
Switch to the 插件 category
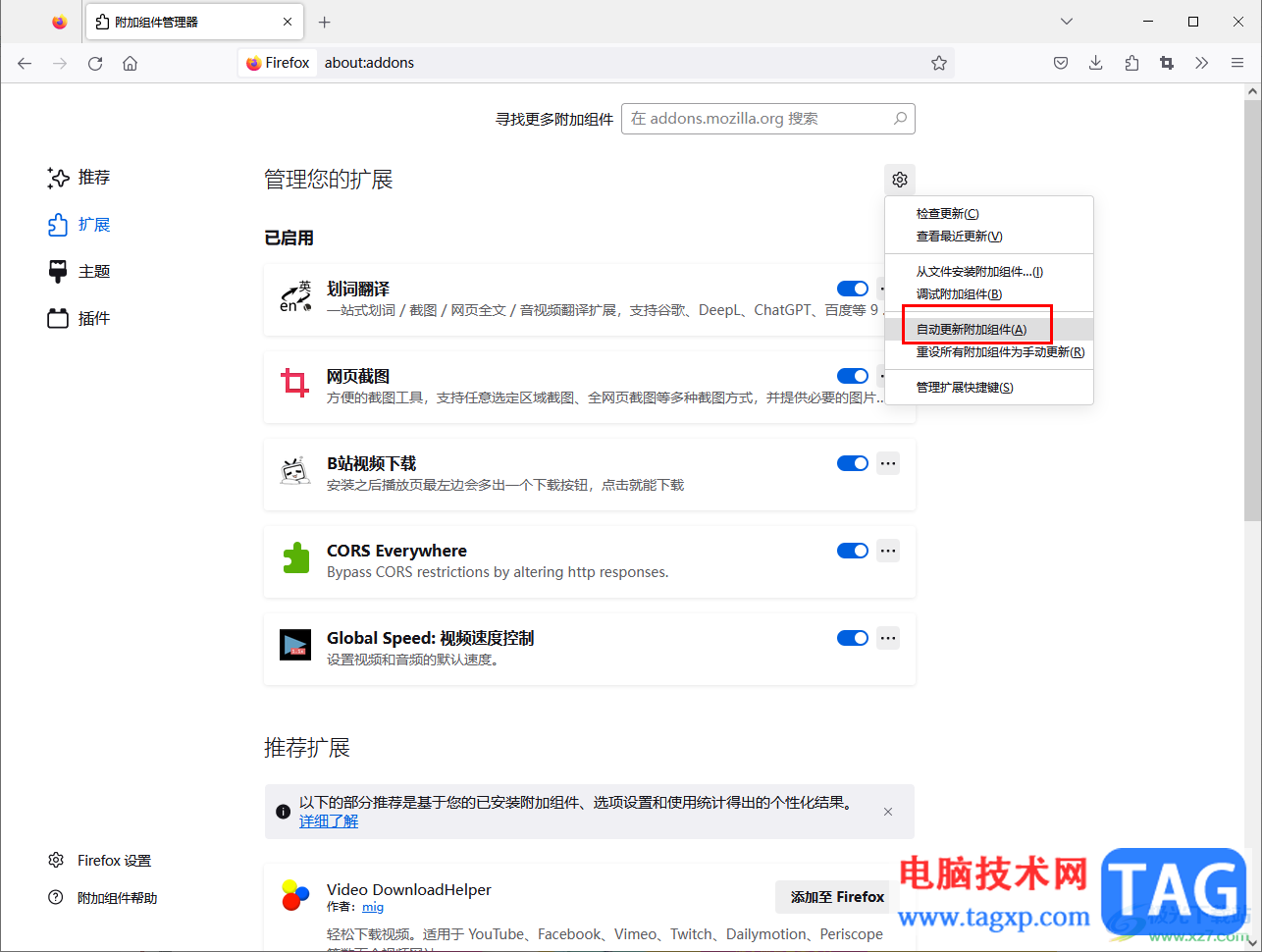point(79,319)
